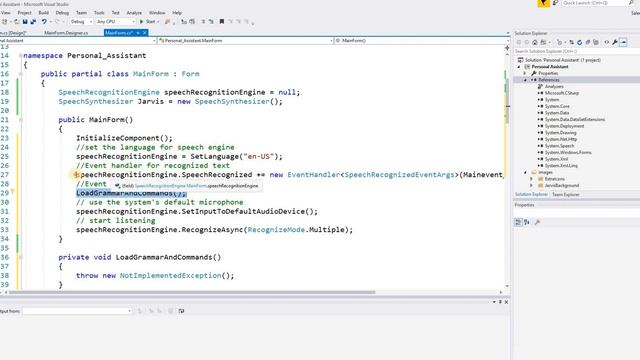
Task: Collapse the LoadGrammarAndCommands method at line 36
Action: [x=20, y=257]
